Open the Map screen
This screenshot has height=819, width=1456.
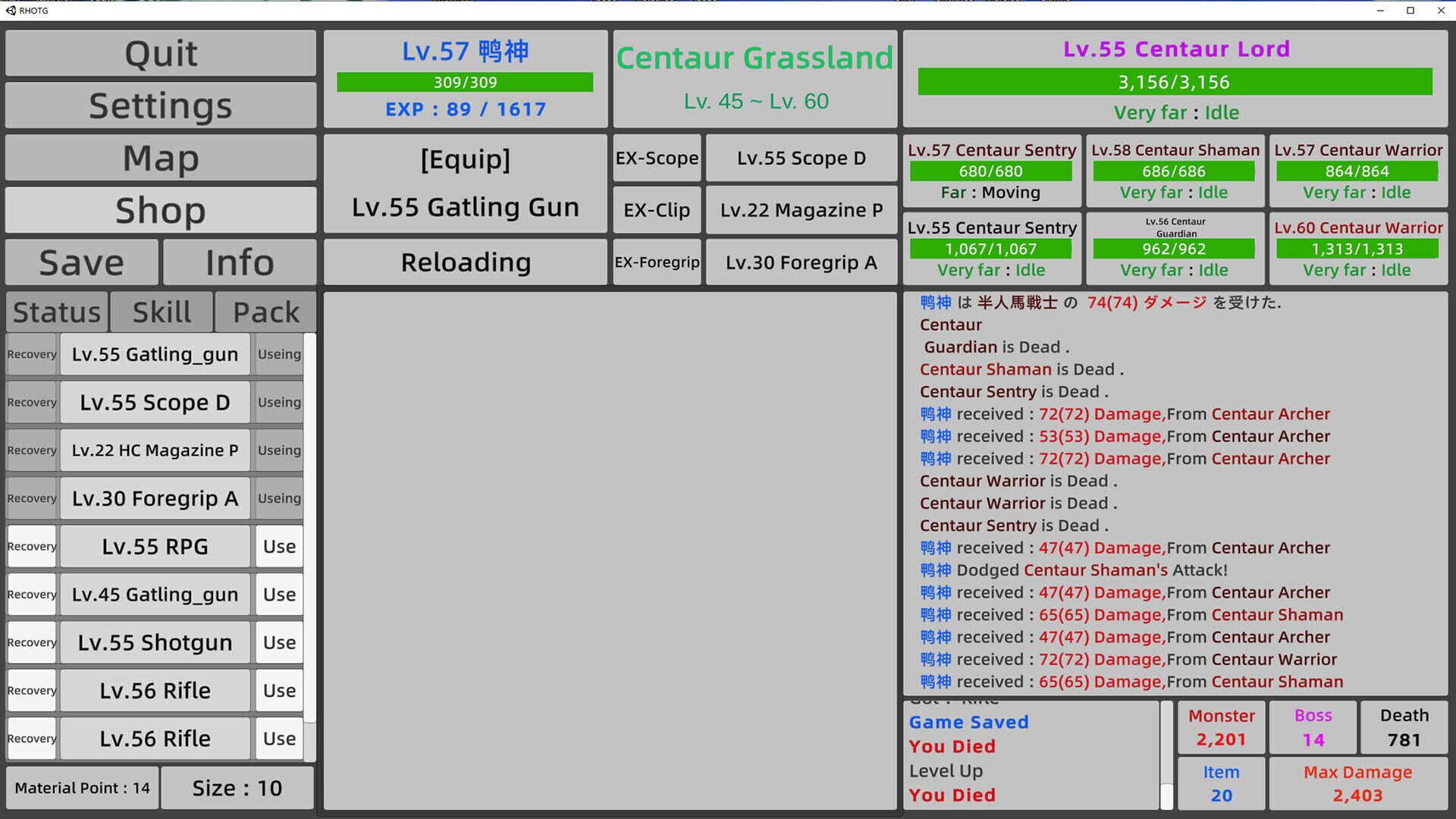tap(160, 158)
